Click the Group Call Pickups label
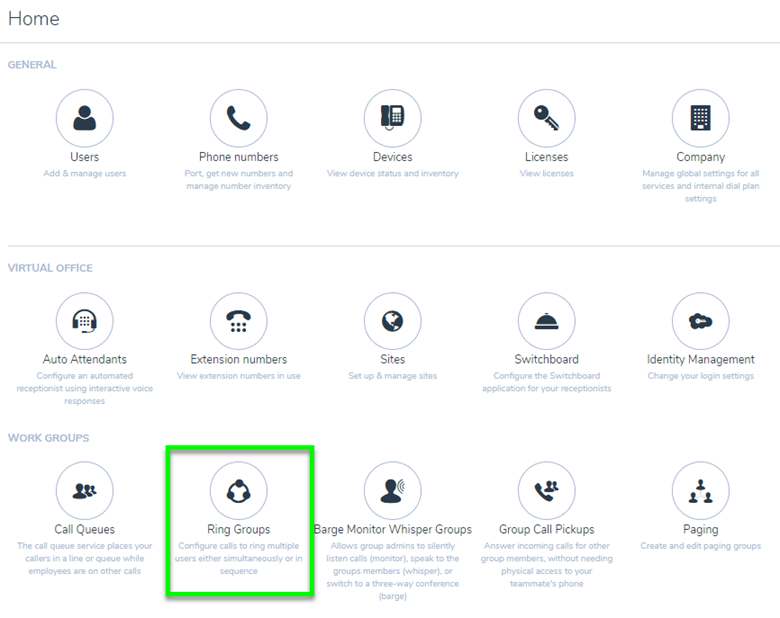The height and width of the screenshot is (618, 780). [x=546, y=529]
